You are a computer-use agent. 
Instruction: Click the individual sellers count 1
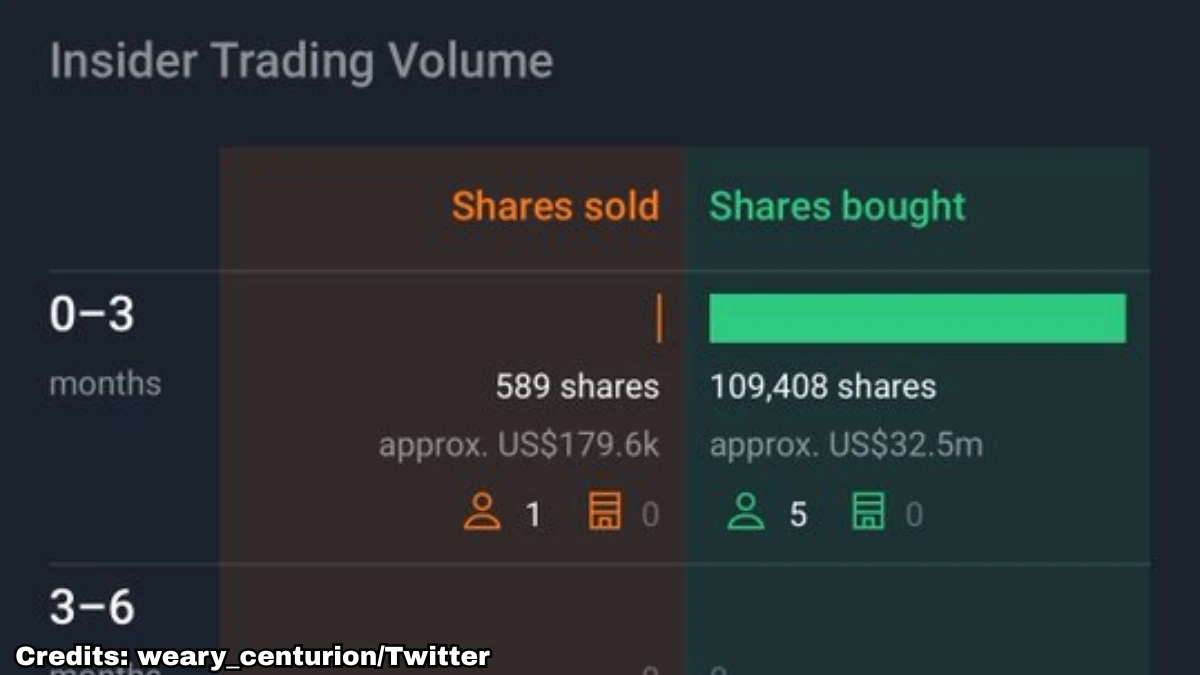point(533,515)
